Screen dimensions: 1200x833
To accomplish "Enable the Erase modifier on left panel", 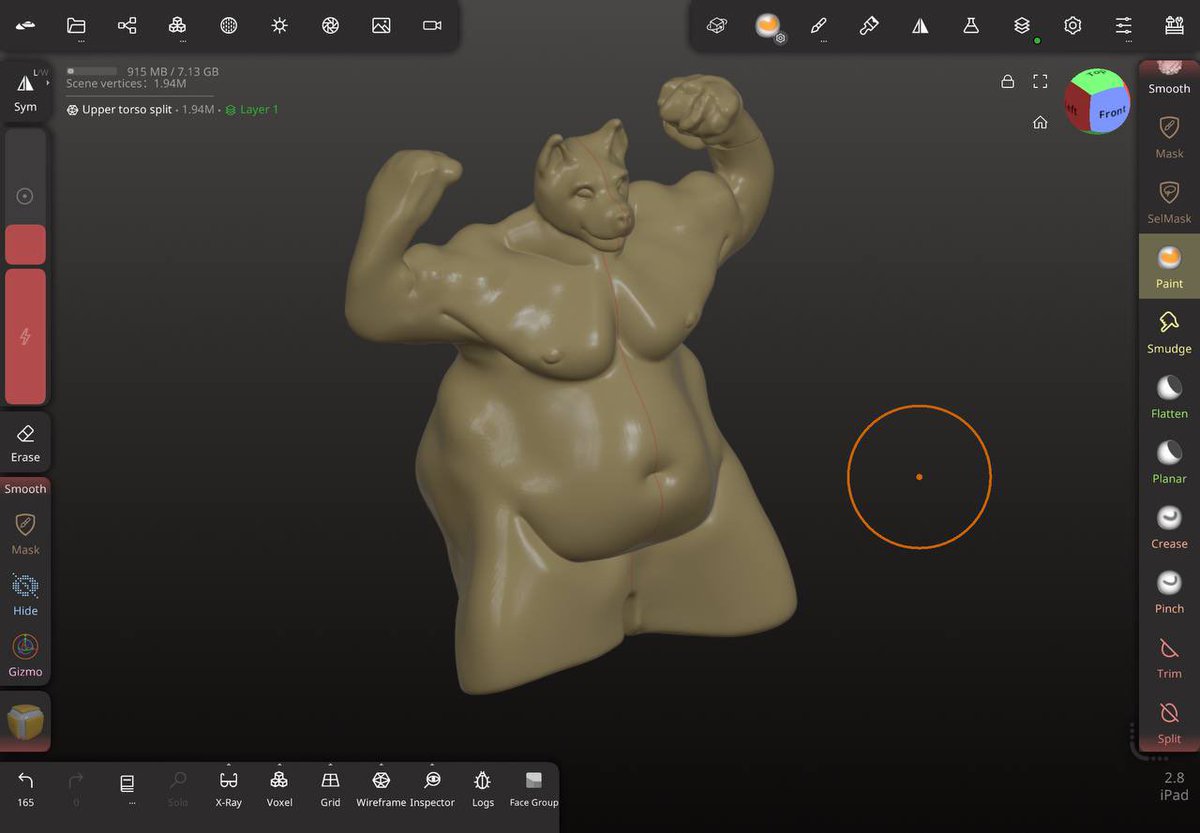I will pos(25,443).
